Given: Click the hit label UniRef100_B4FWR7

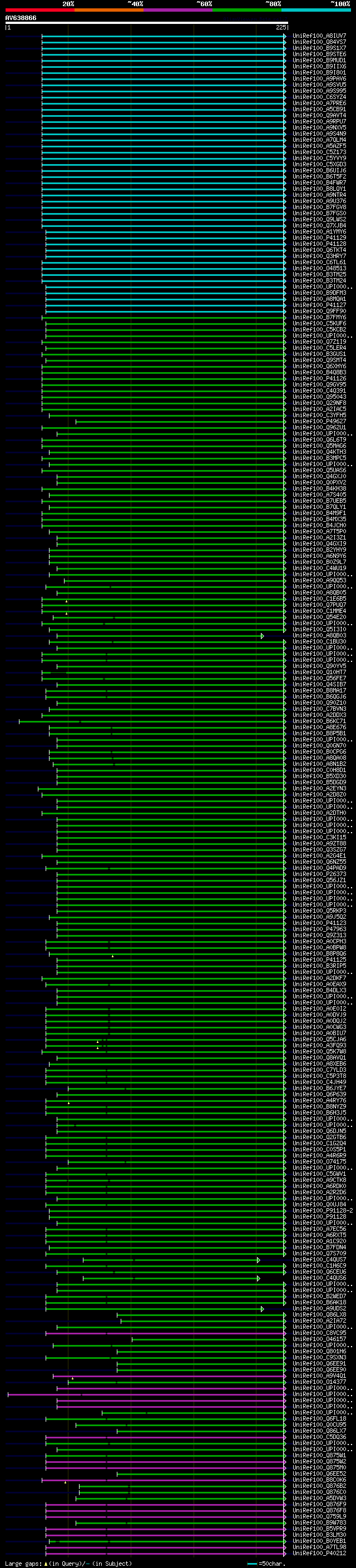Looking at the screenshot, I should coord(319,182).
